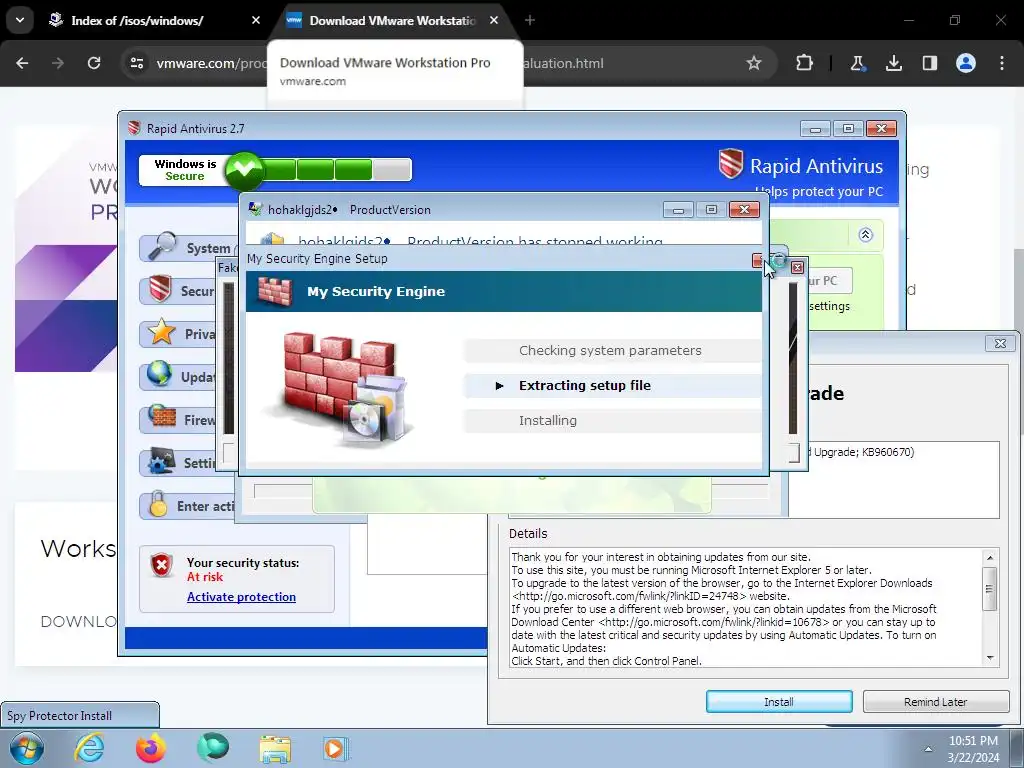Go back in browser history
This screenshot has width=1024, height=768.
coord(22,63)
